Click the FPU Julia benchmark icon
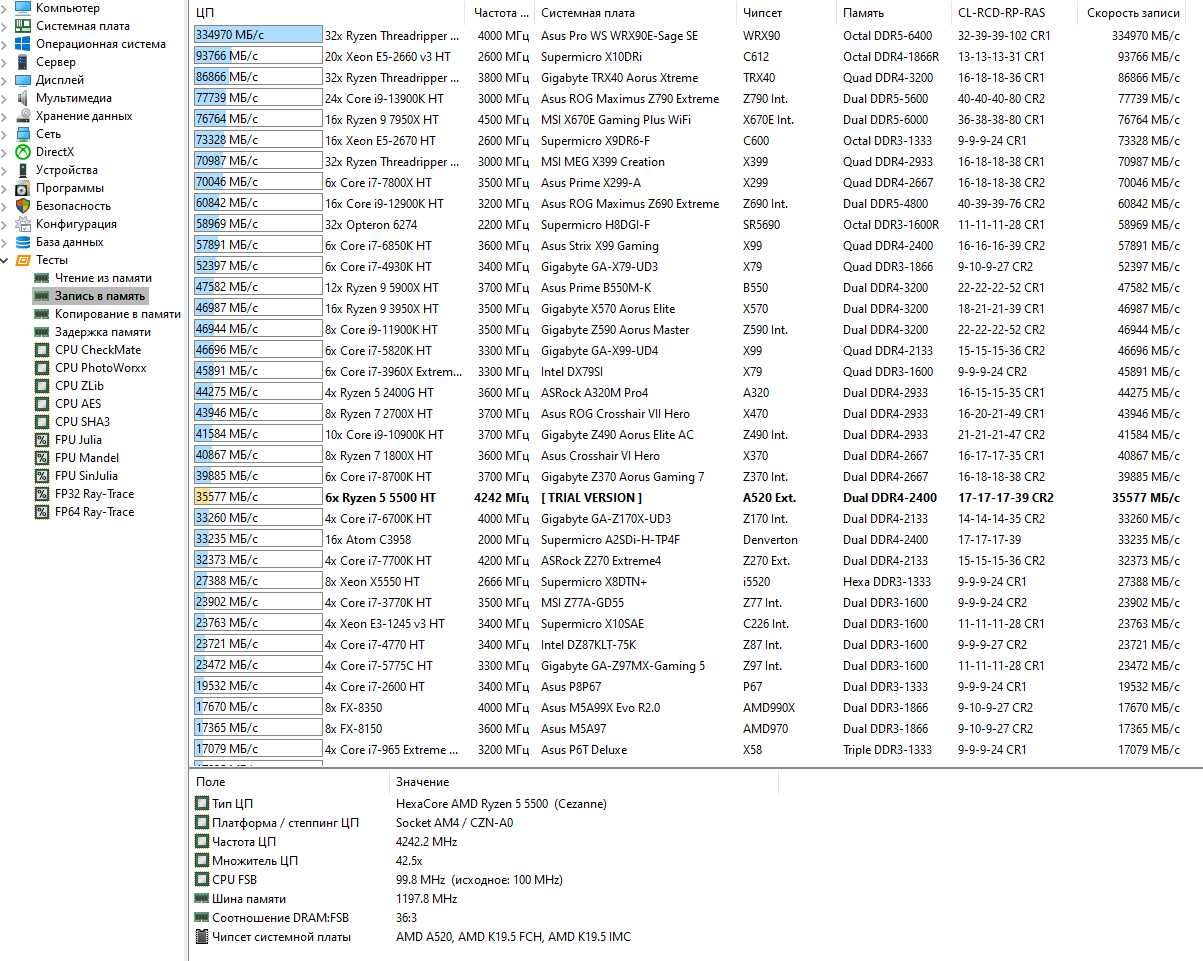This screenshot has height=961, width=1203. [42, 440]
